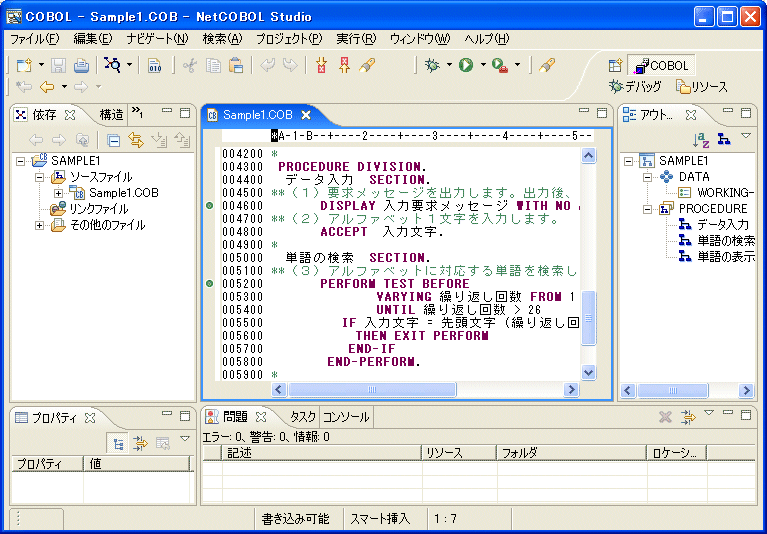767x534 pixels.
Task: Click the Redo arrow icon
Action: (290, 65)
